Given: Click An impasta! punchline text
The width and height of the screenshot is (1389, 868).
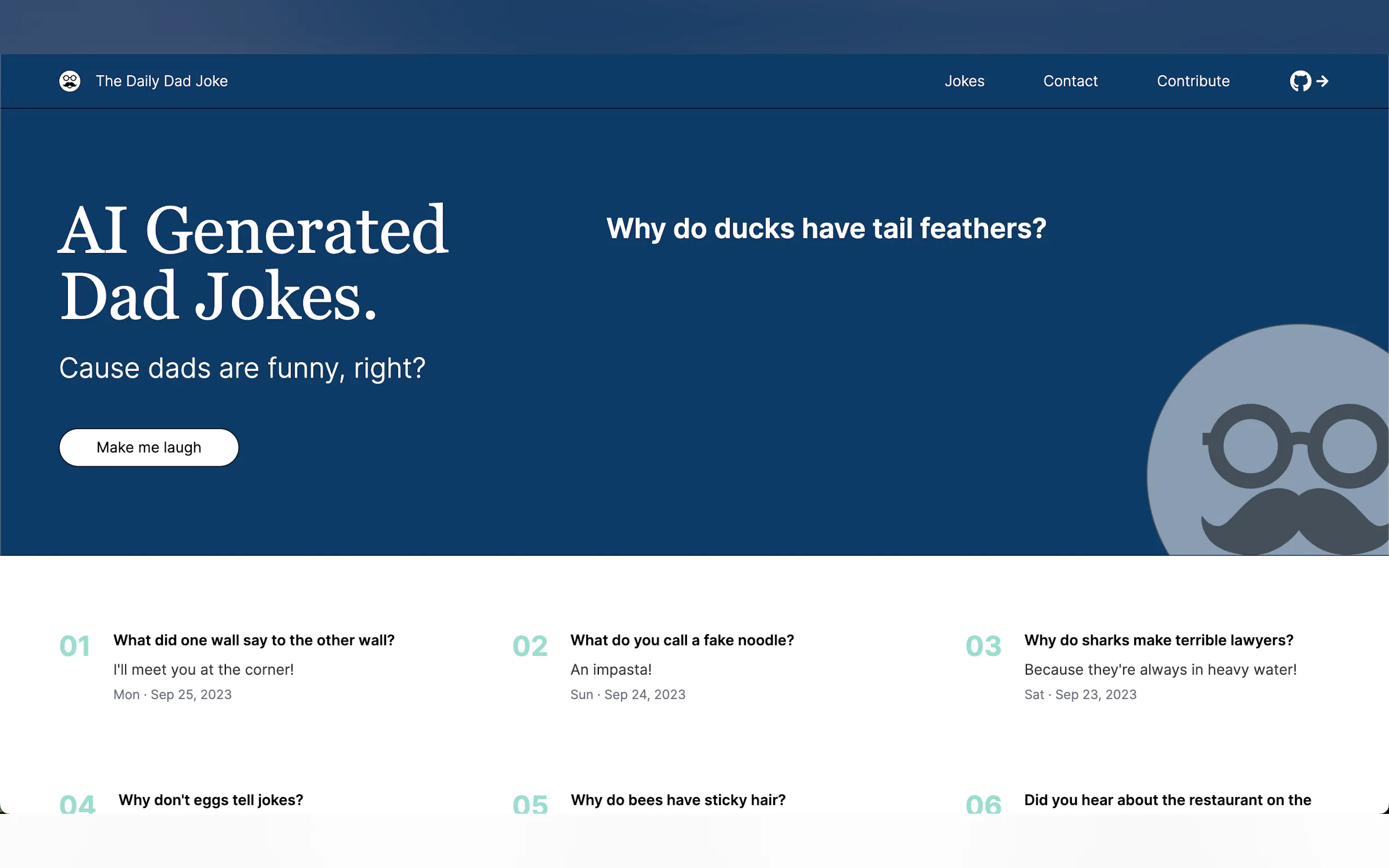Looking at the screenshot, I should coord(610,670).
